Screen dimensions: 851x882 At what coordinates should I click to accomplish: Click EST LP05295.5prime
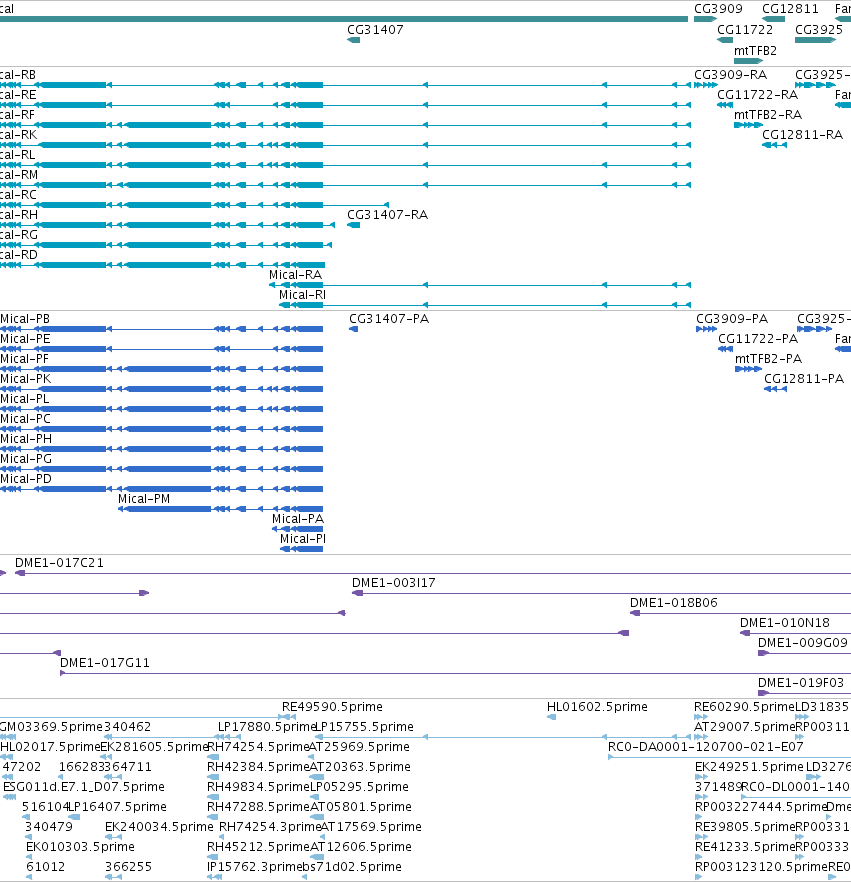tap(359, 786)
